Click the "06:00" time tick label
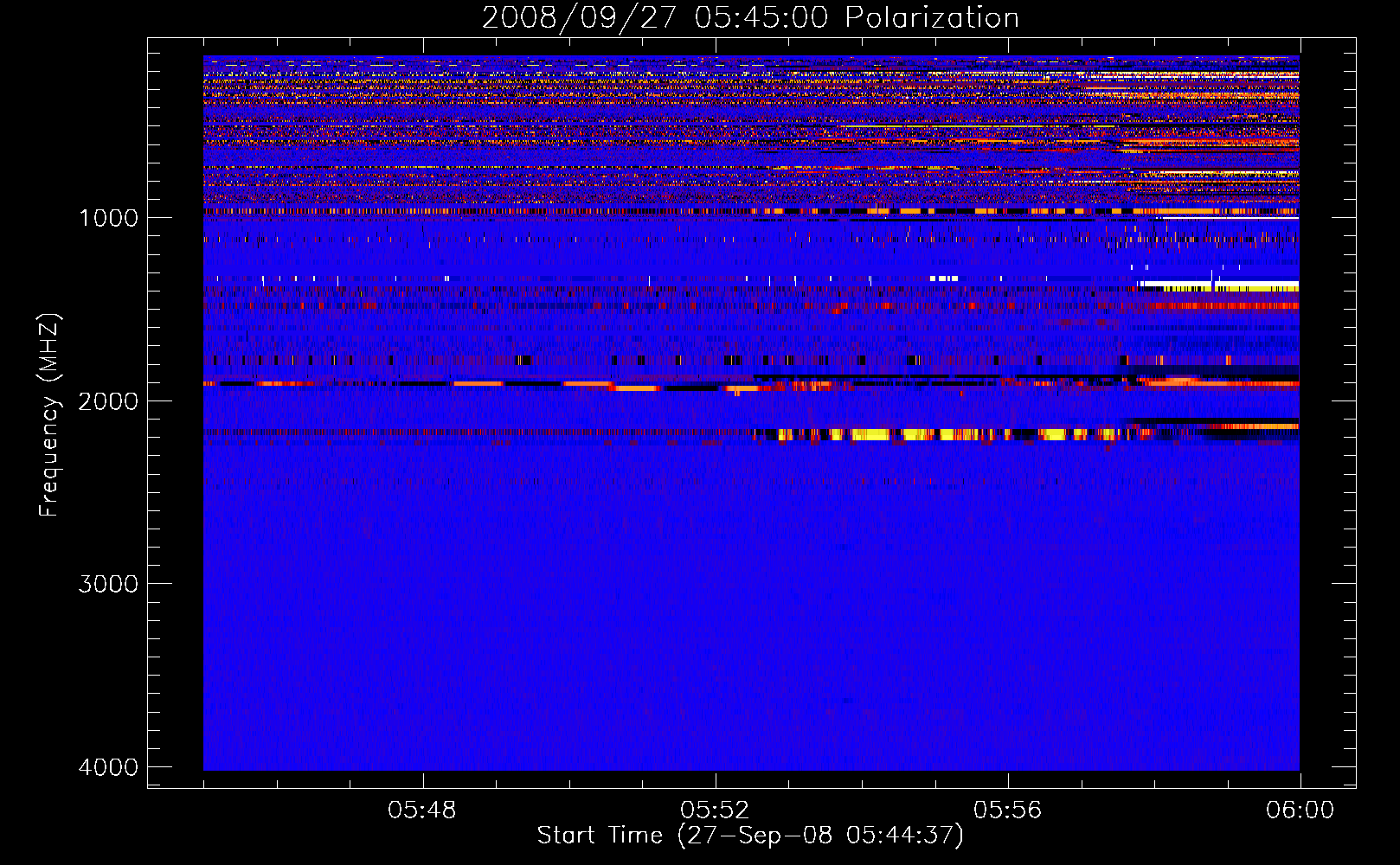Viewport: 1400px width, 865px height. 1300,811
